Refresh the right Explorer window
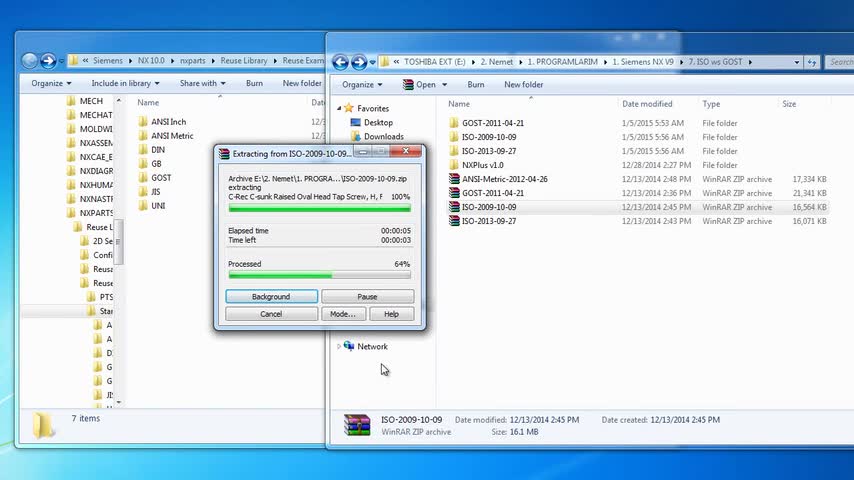This screenshot has height=480, width=854. point(812,62)
